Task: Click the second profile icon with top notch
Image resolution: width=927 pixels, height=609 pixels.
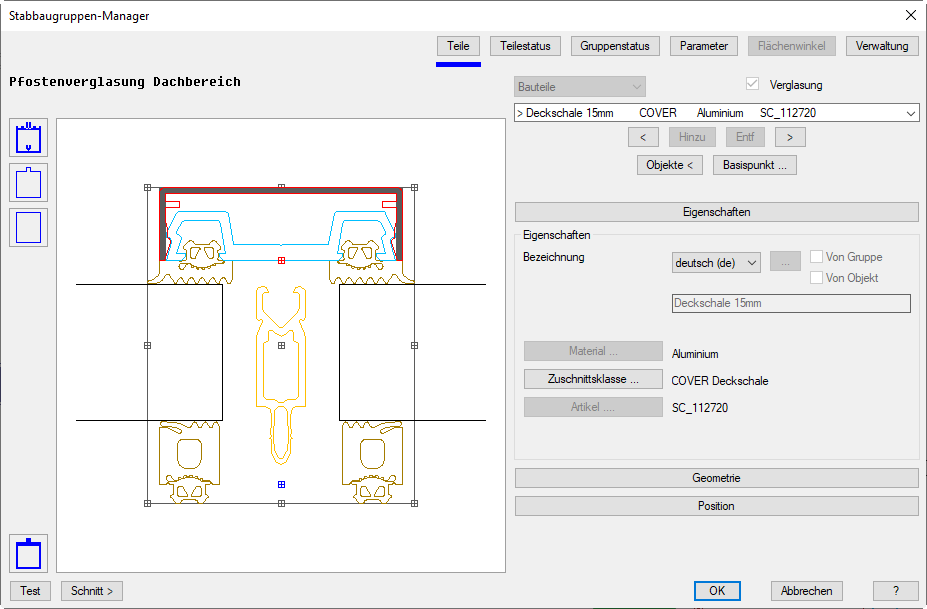Action: point(28,183)
